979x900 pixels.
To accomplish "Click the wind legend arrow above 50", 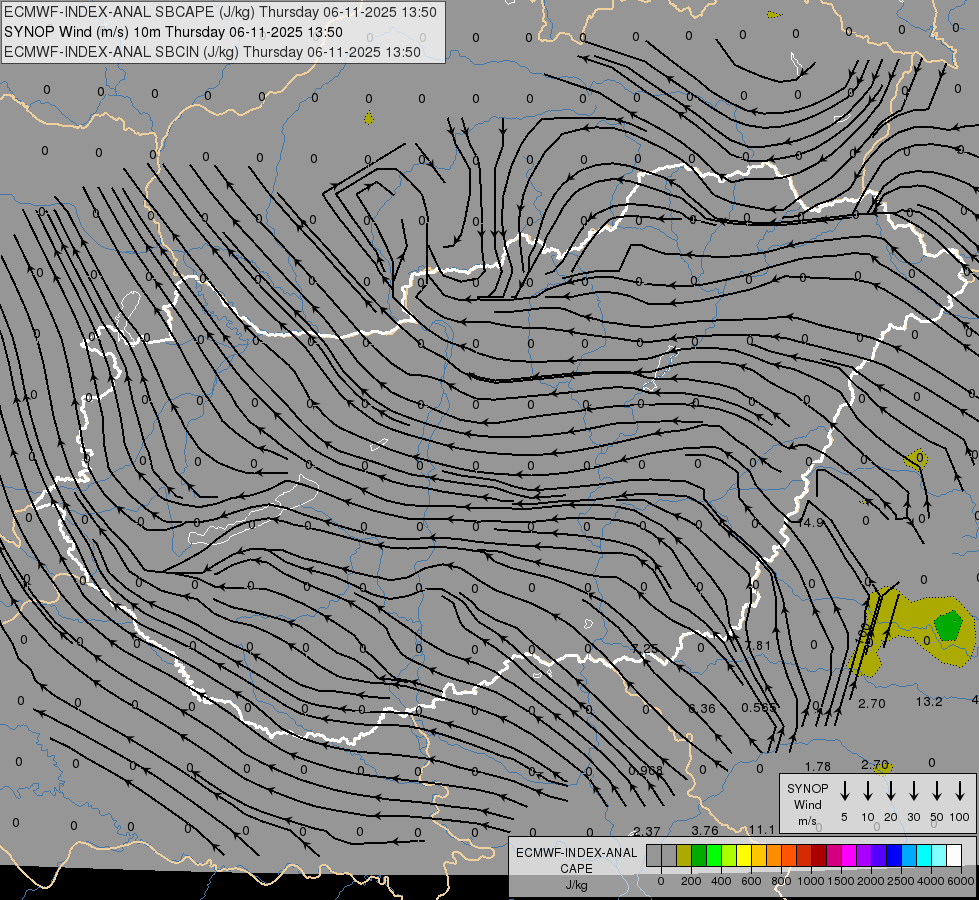I will (x=937, y=791).
